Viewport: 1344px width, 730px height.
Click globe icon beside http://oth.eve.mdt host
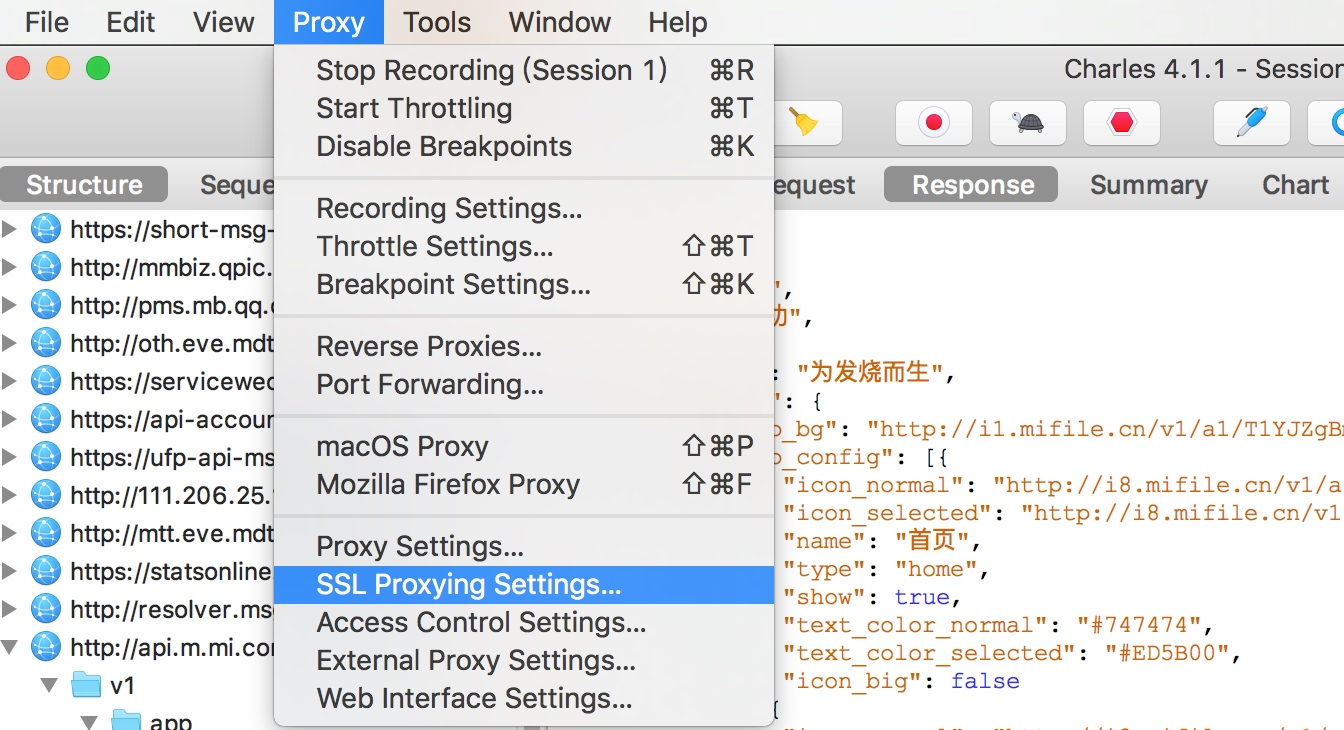pos(46,344)
